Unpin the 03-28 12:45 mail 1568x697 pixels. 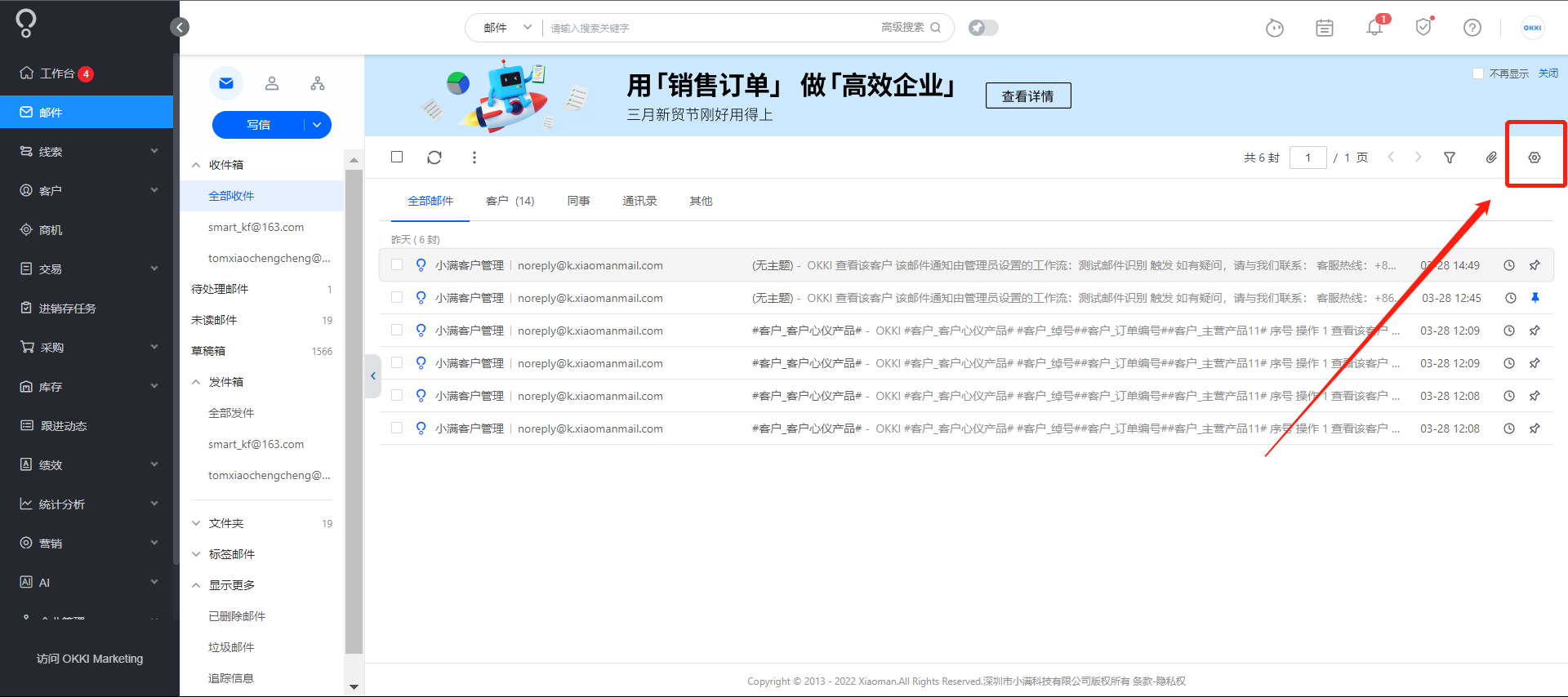[1535, 298]
